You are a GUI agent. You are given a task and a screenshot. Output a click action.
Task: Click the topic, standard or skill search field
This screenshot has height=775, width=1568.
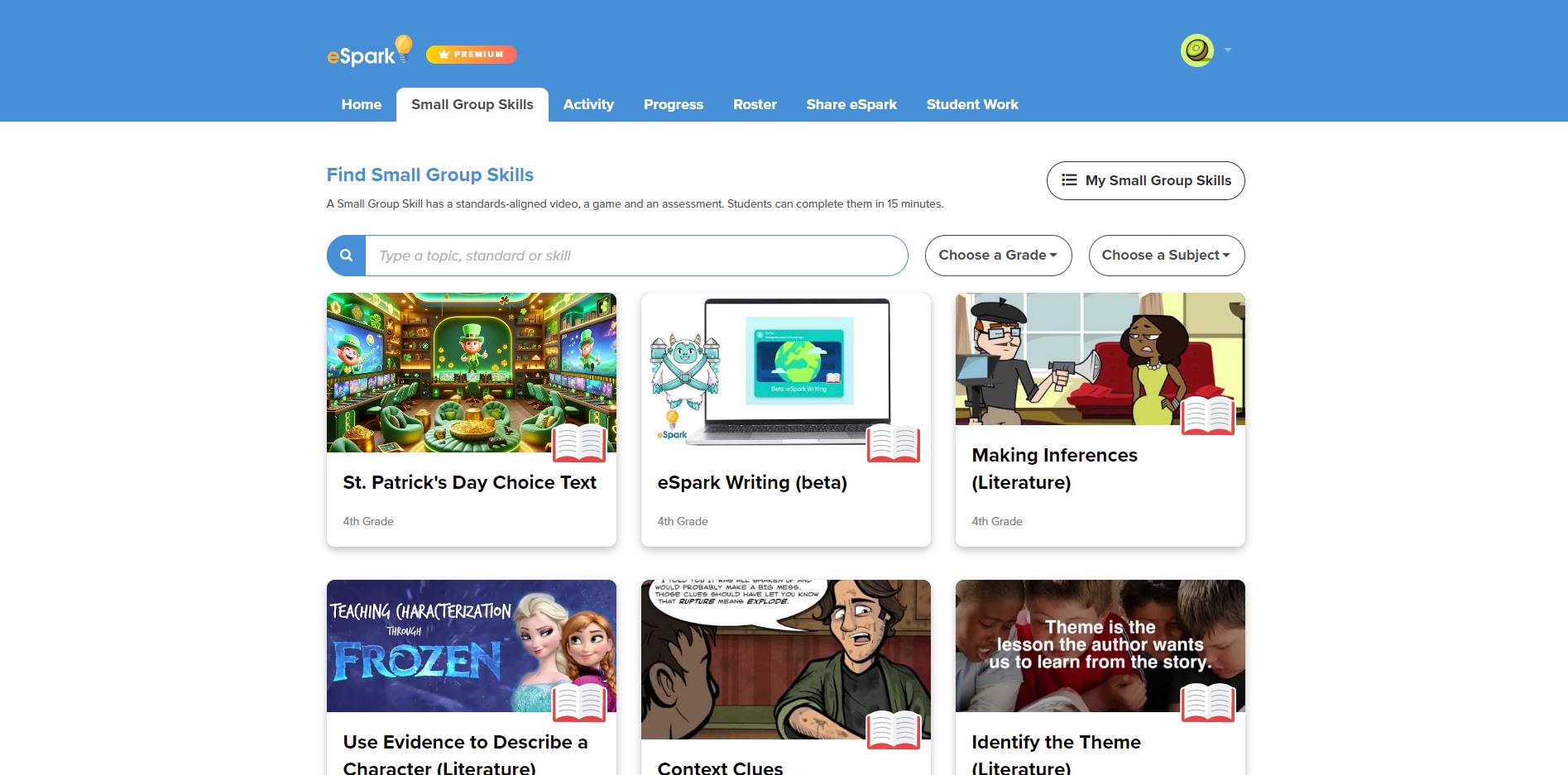[x=636, y=256]
